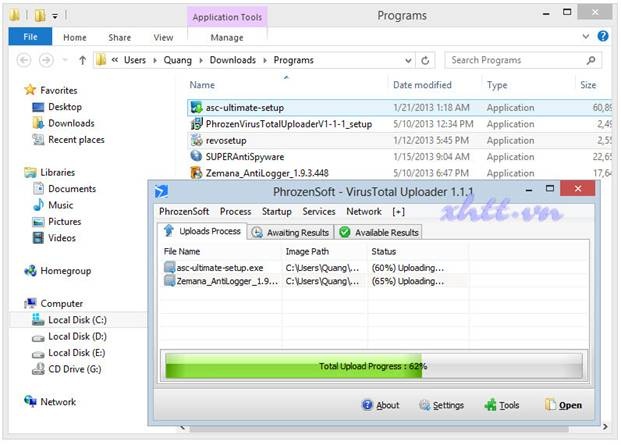Viewport: 621px width, 445px height.
Task: Open the Network menu in VirusTotal Uploader
Action: (364, 211)
